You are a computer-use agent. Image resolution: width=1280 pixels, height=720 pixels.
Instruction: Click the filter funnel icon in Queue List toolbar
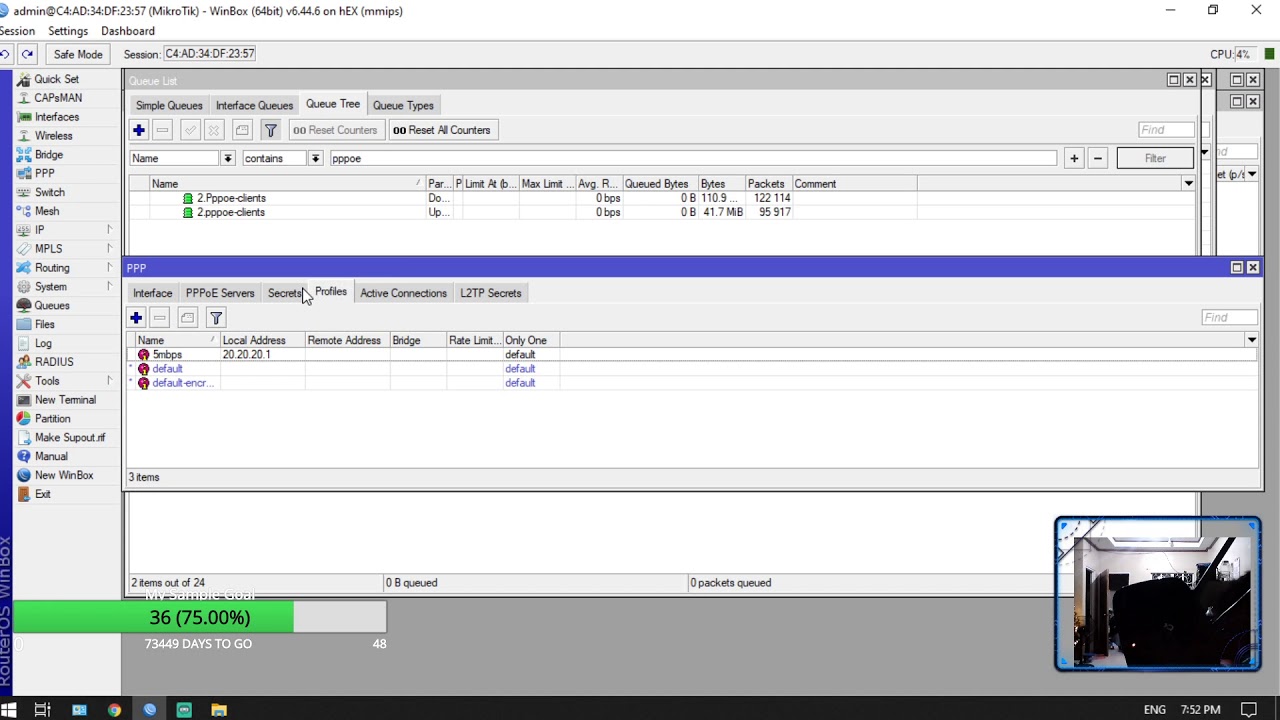pyautogui.click(x=270, y=130)
